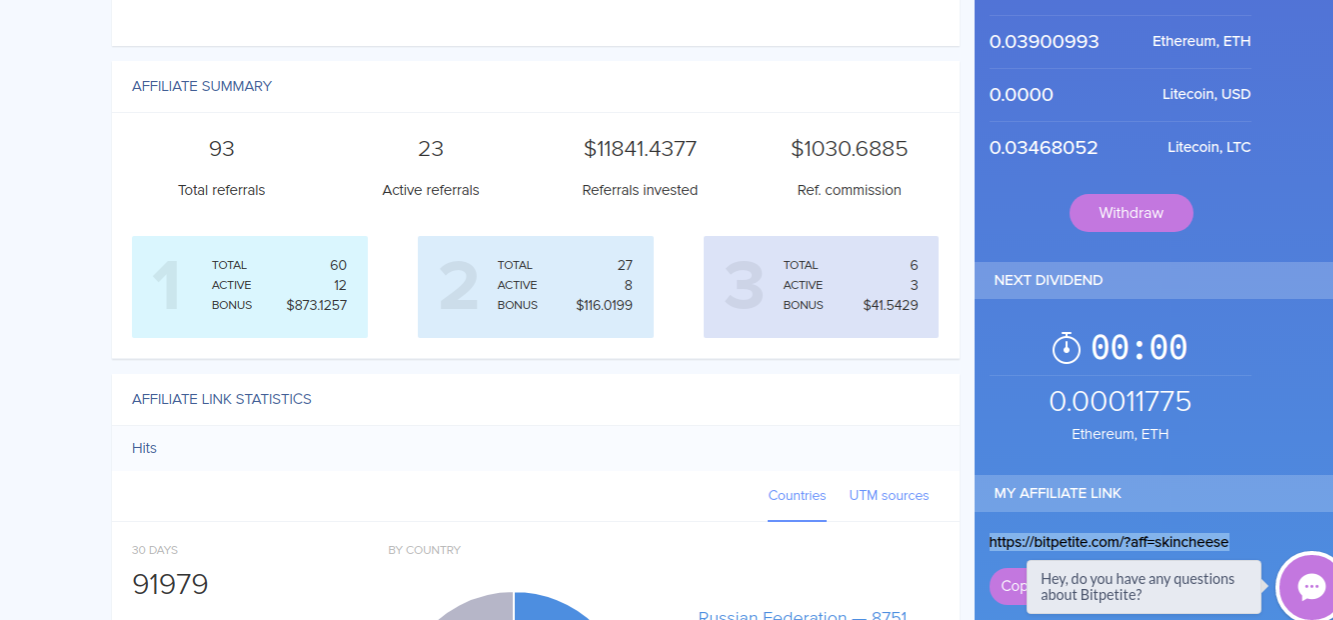Image resolution: width=1333 pixels, height=620 pixels.
Task: Click the level 2 referral card
Action: coord(536,287)
